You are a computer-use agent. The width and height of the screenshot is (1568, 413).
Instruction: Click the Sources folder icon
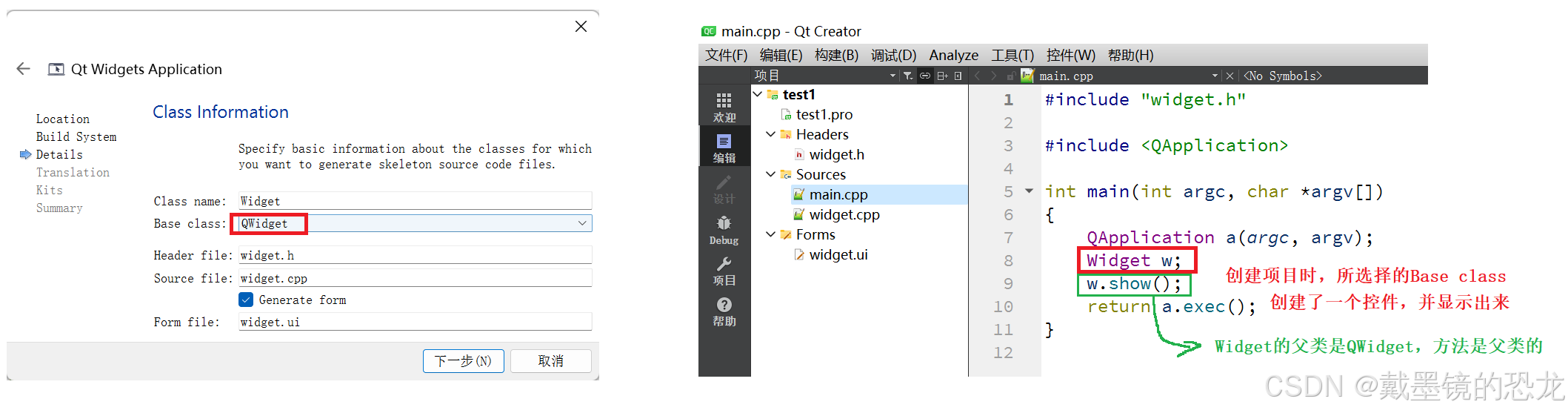tap(786, 175)
